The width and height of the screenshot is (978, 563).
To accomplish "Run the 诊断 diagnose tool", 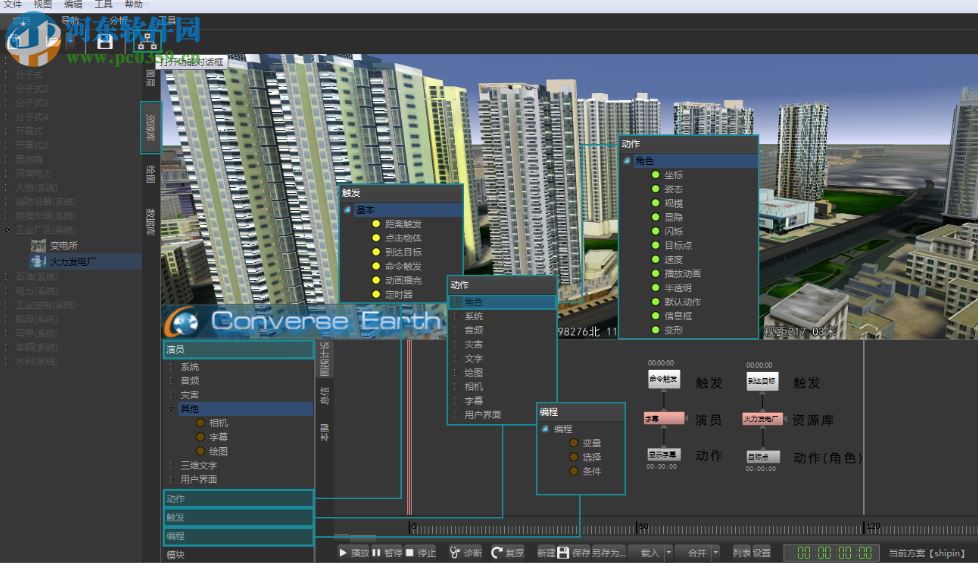I will click(465, 552).
